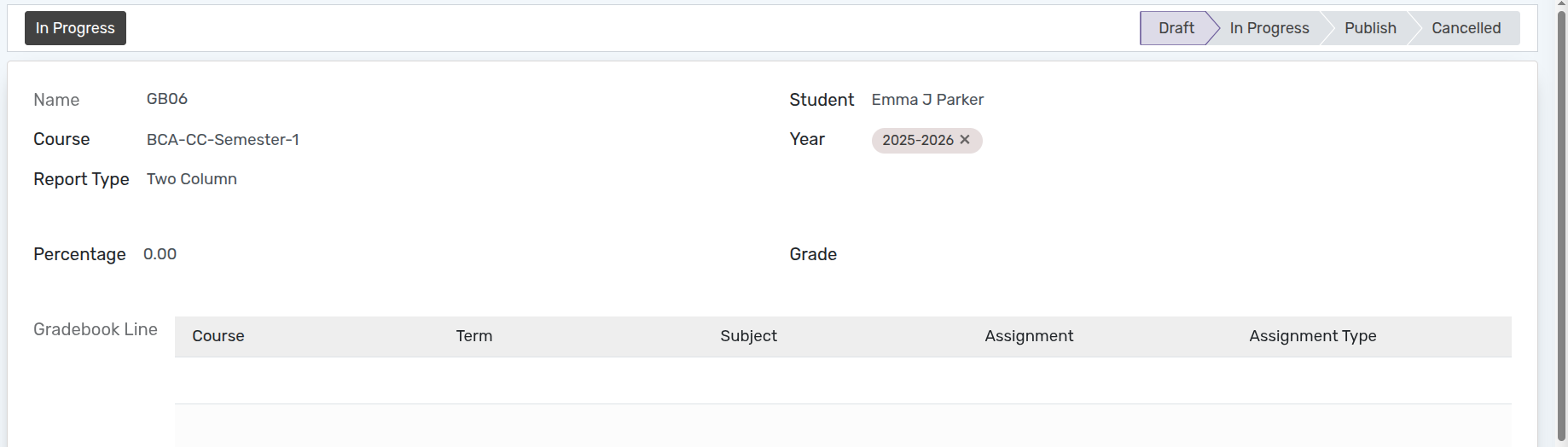Sort Gradebook Line by Subject column

pyautogui.click(x=748, y=336)
